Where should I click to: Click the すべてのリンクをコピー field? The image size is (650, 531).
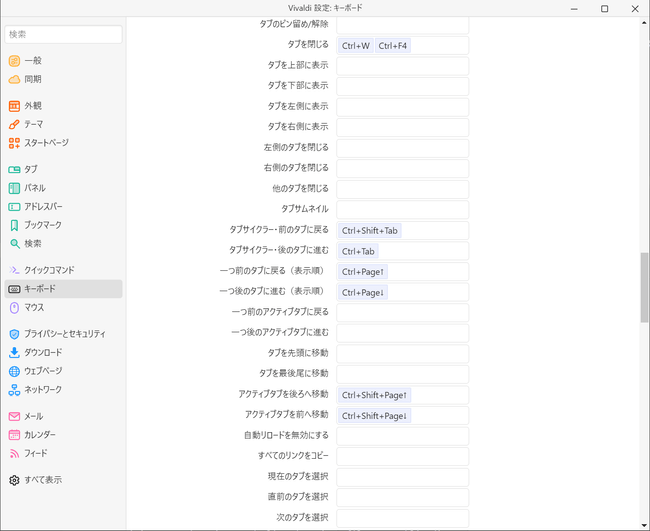403,456
